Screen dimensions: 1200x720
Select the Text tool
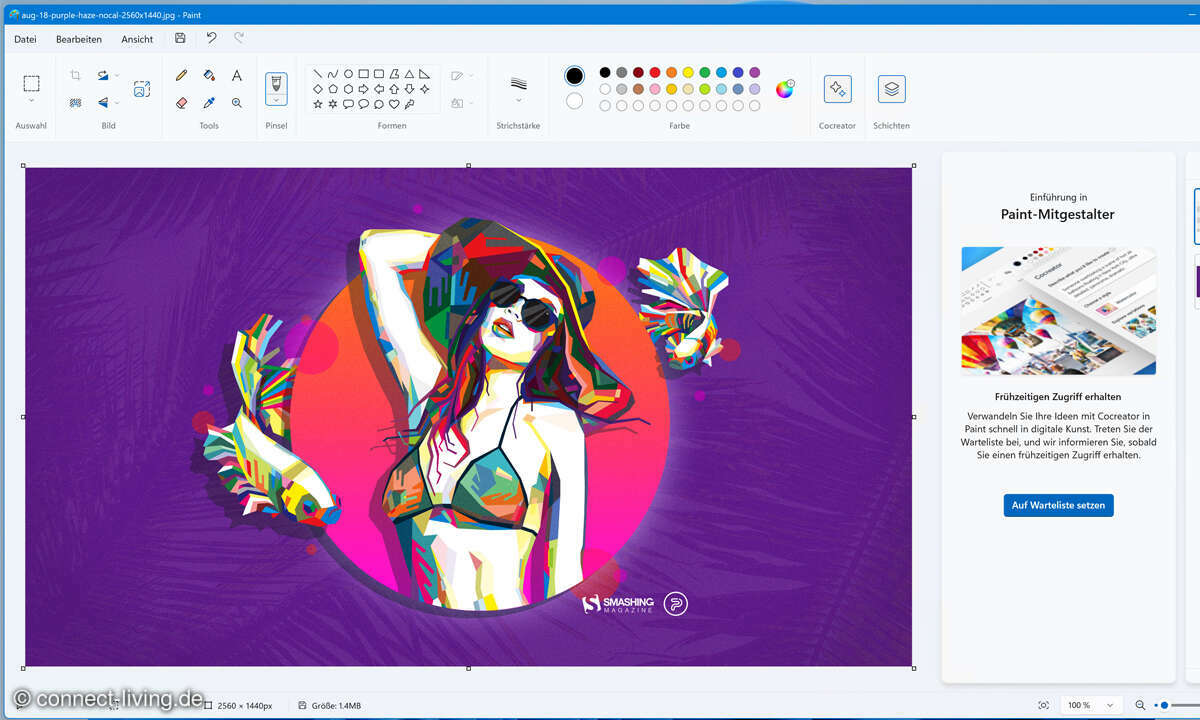(237, 75)
